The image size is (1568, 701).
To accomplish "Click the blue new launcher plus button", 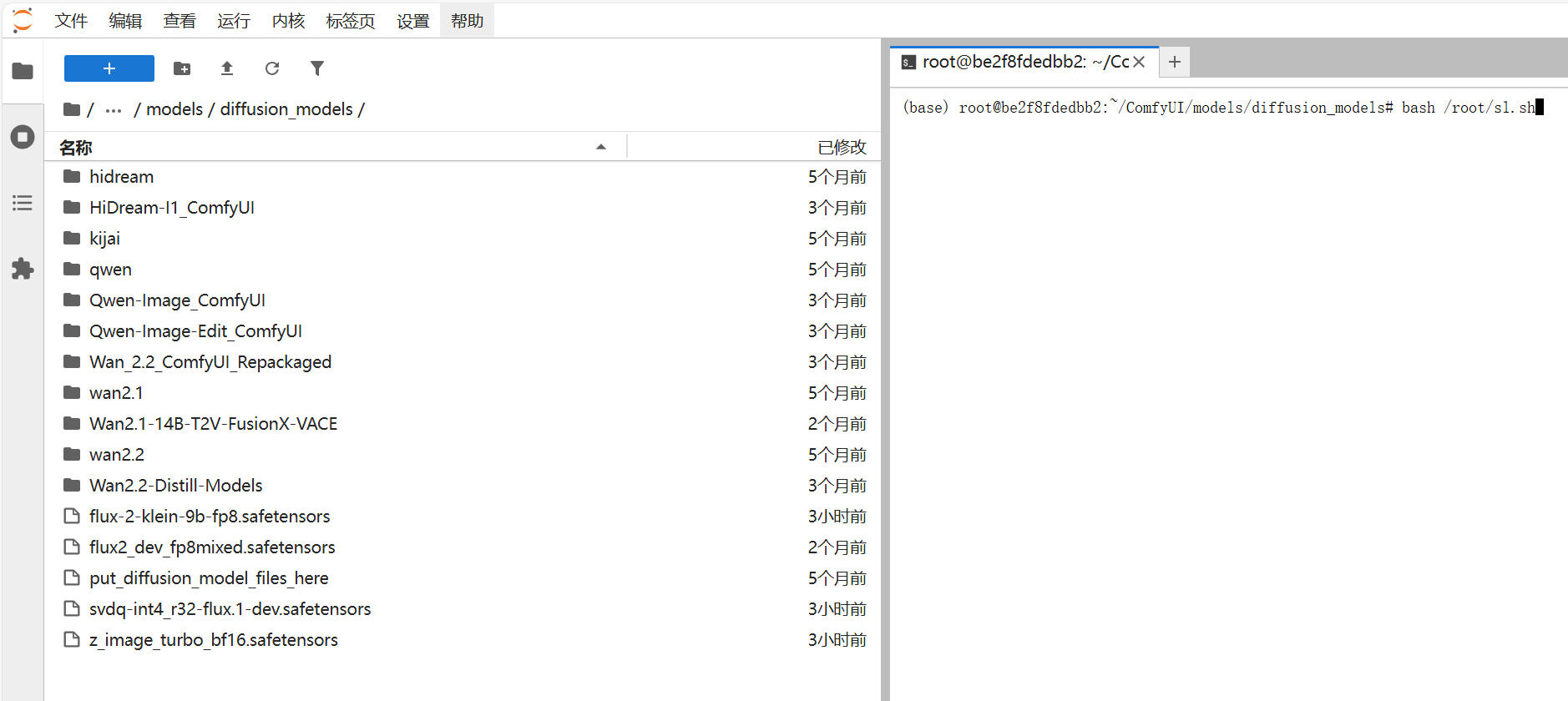I will pyautogui.click(x=109, y=68).
